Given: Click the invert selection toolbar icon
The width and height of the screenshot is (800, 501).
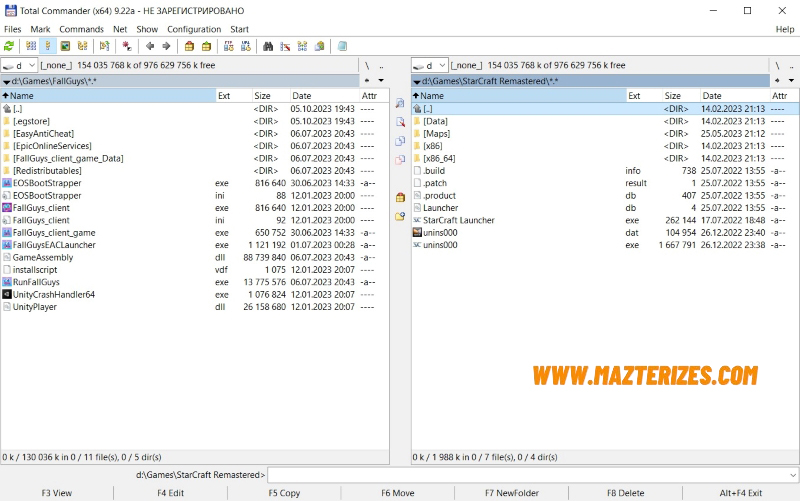Looking at the screenshot, I should 105,46.
